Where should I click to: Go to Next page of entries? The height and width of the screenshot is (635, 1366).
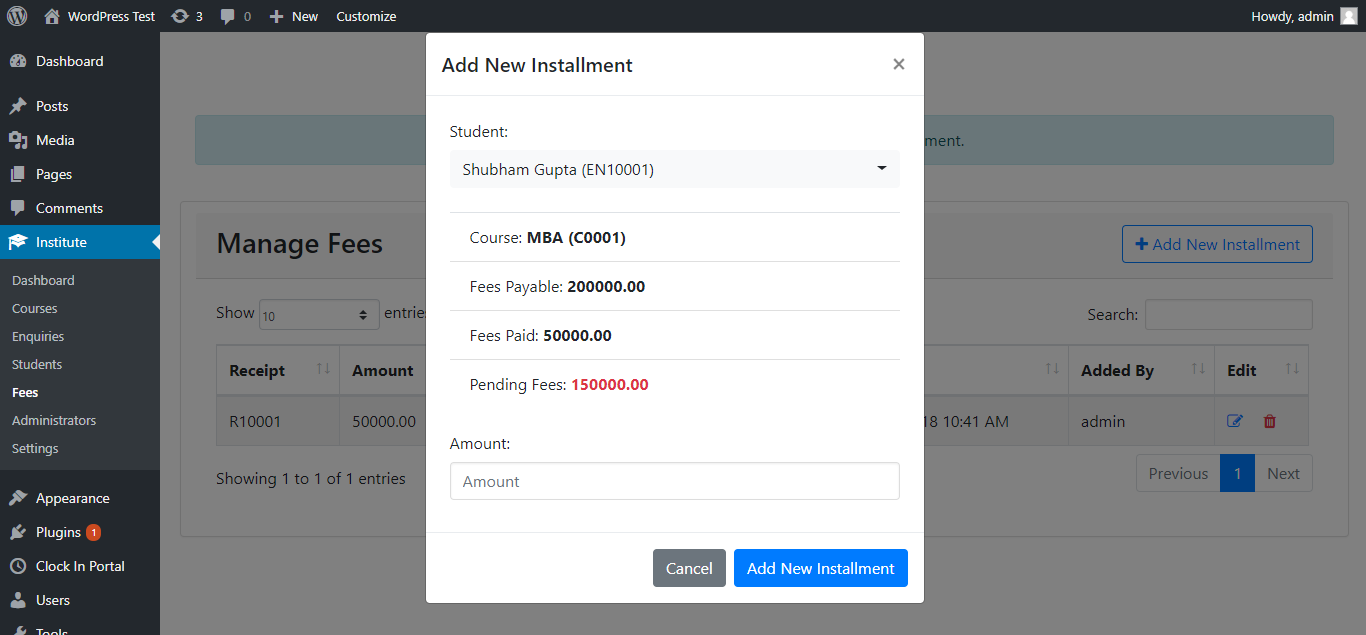1283,473
